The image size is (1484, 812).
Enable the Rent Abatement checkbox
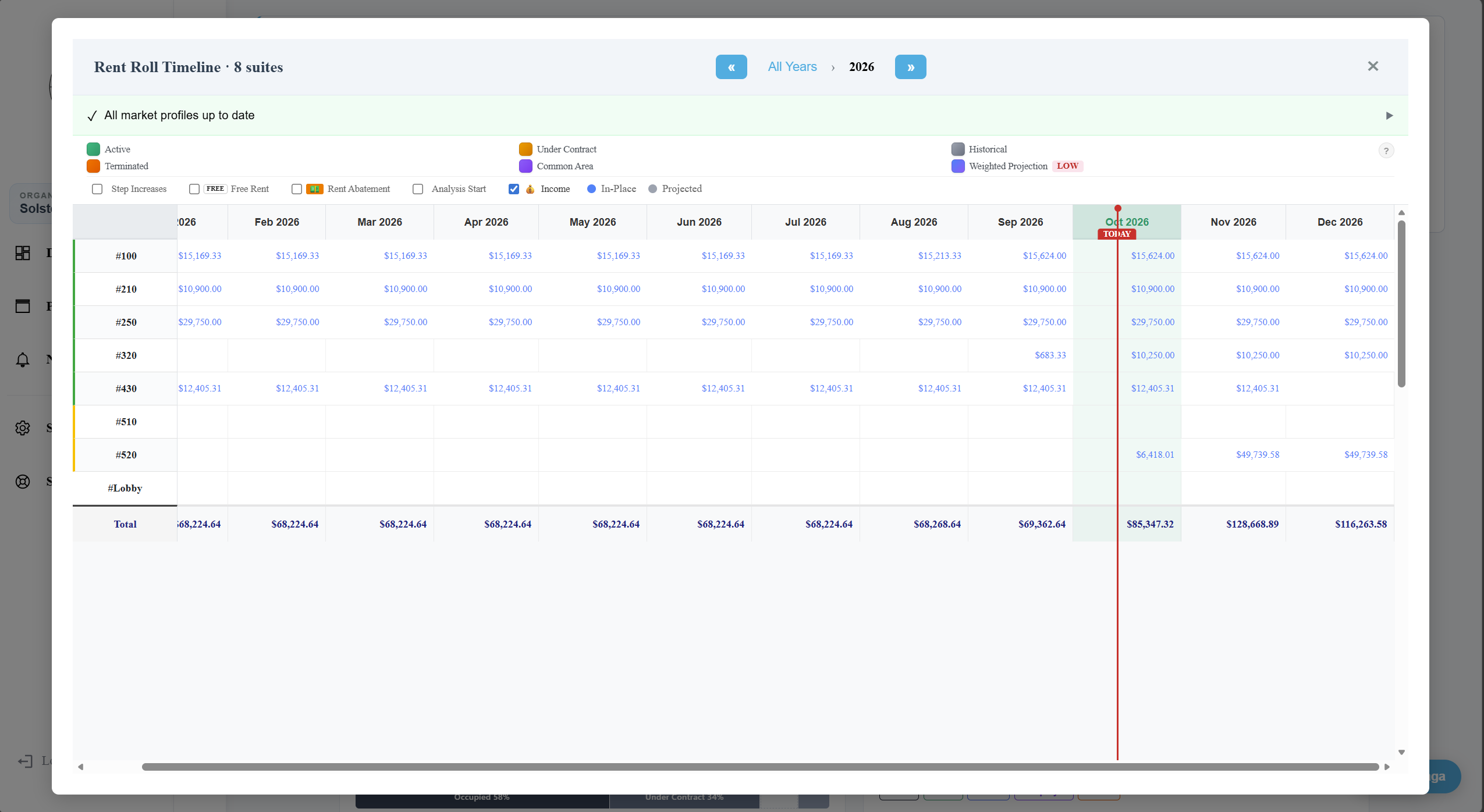297,189
